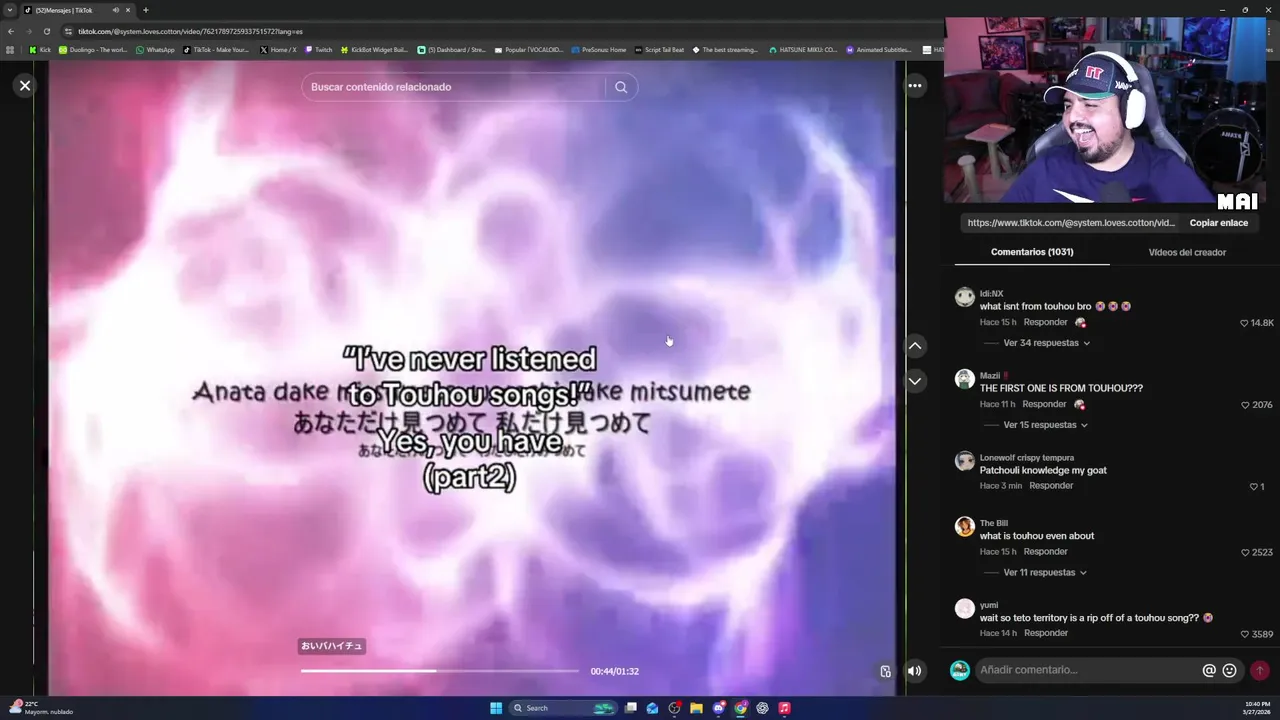Viewport: 1280px width, 720px height.
Task: Click Copiar enlace button
Action: coord(1218,223)
